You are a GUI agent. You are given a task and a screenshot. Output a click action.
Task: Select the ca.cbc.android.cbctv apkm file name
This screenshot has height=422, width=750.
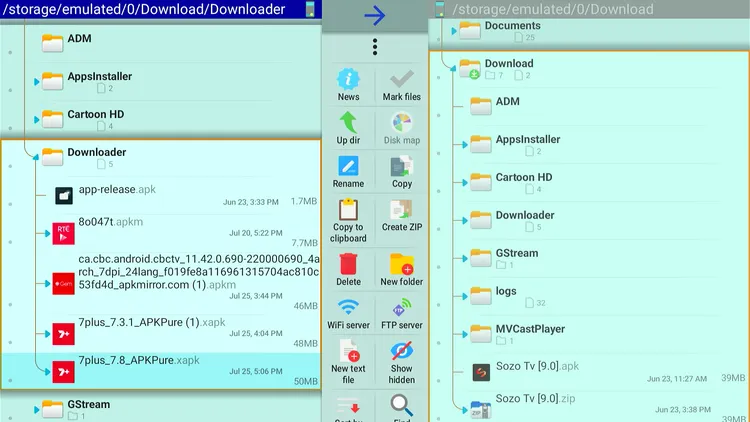(x=199, y=272)
